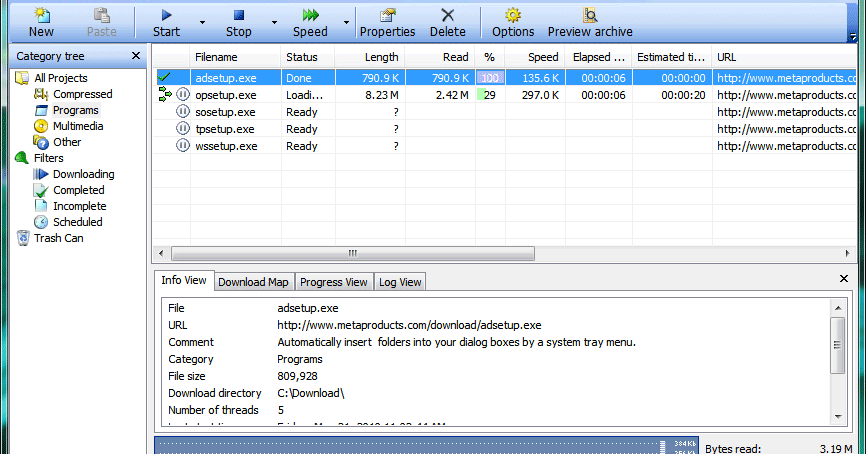Click the loading arrows icon for opsetup.exe
Screen dimensions: 866x454
pyautogui.click(x=165, y=94)
